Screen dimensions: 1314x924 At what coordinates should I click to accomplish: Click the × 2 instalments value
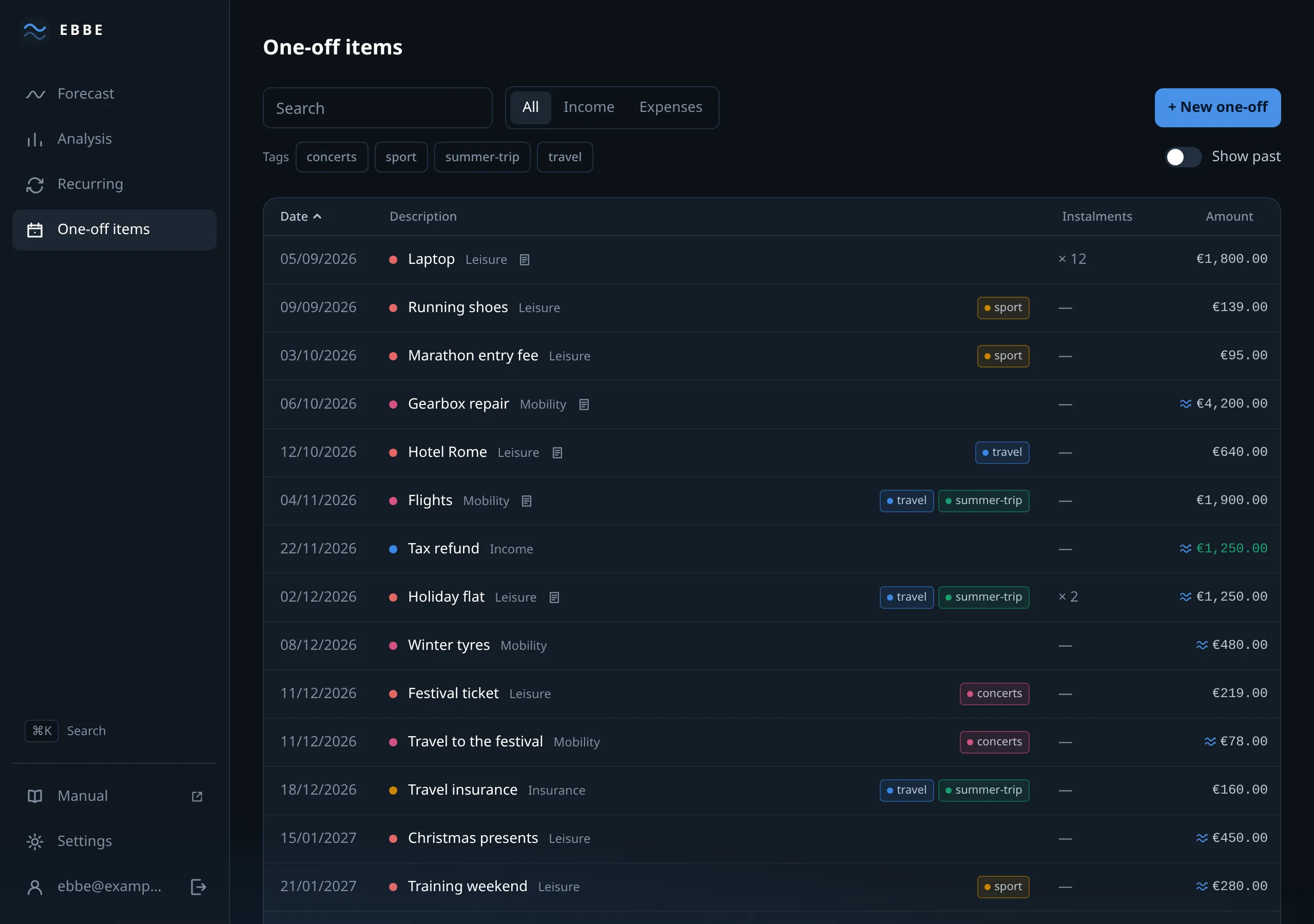click(x=1067, y=597)
